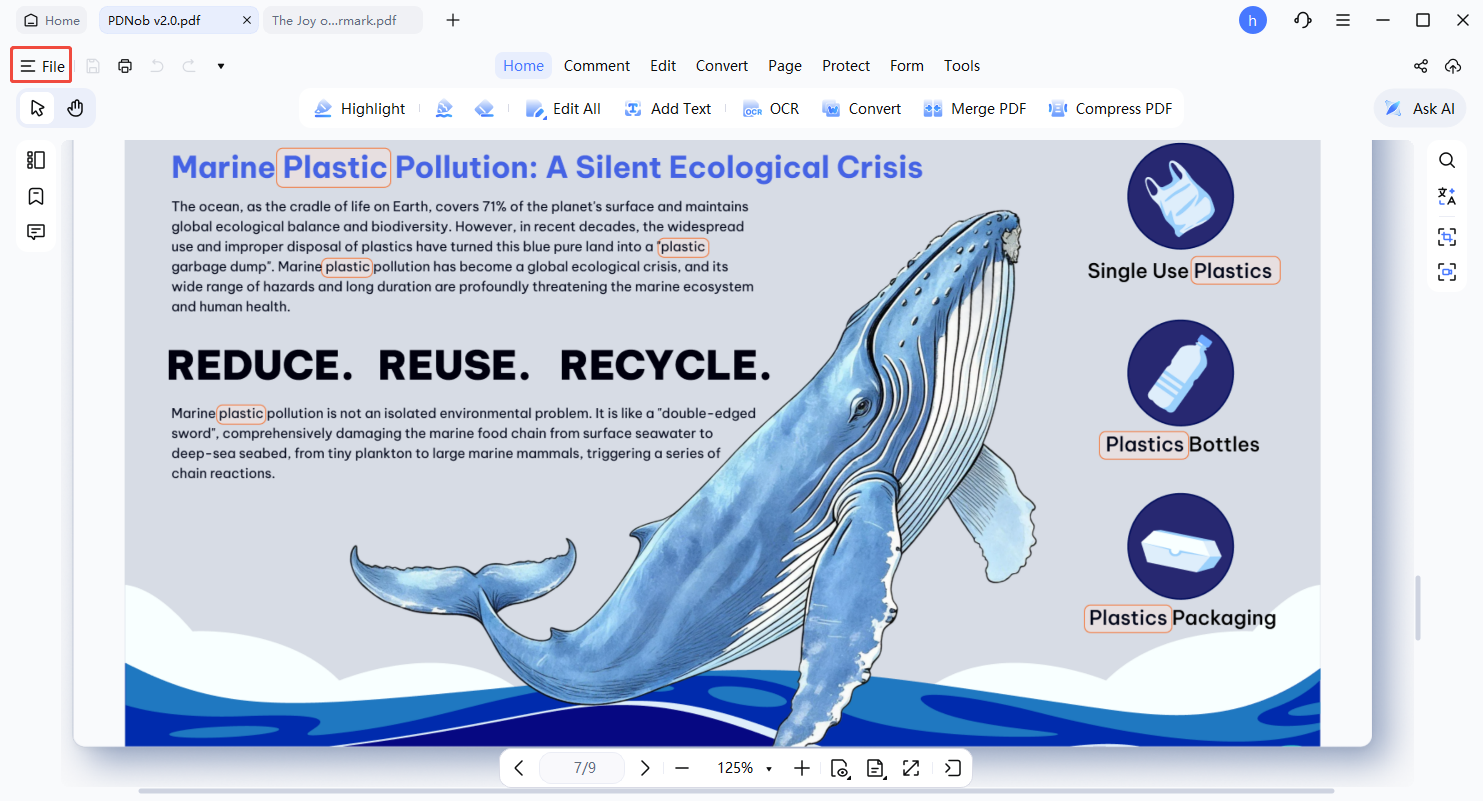Click the print icon in the top toolbar
1483x801 pixels.
click(125, 66)
